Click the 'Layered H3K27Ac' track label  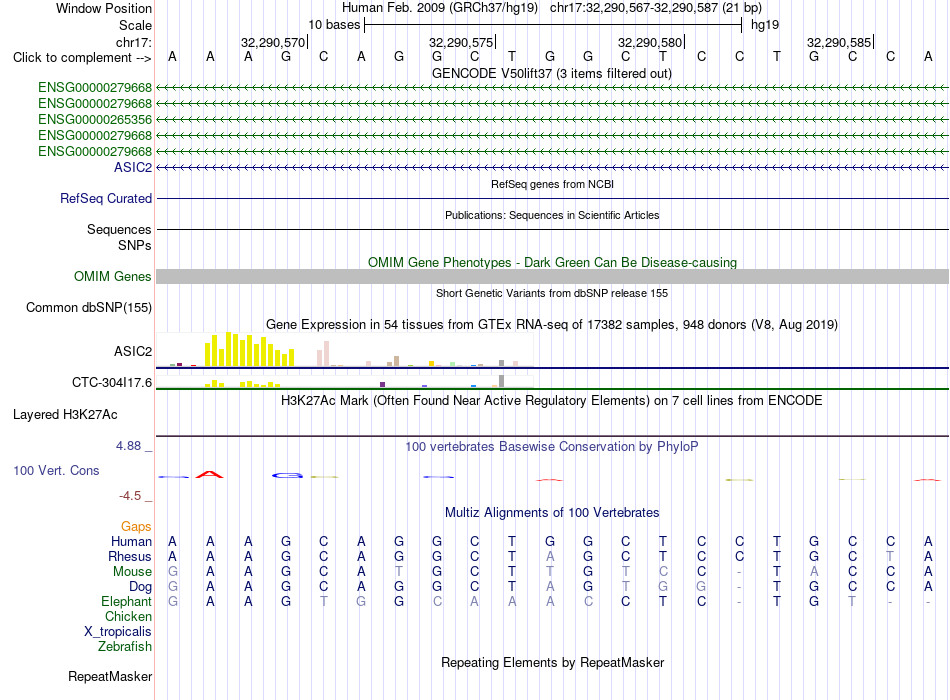coord(65,415)
